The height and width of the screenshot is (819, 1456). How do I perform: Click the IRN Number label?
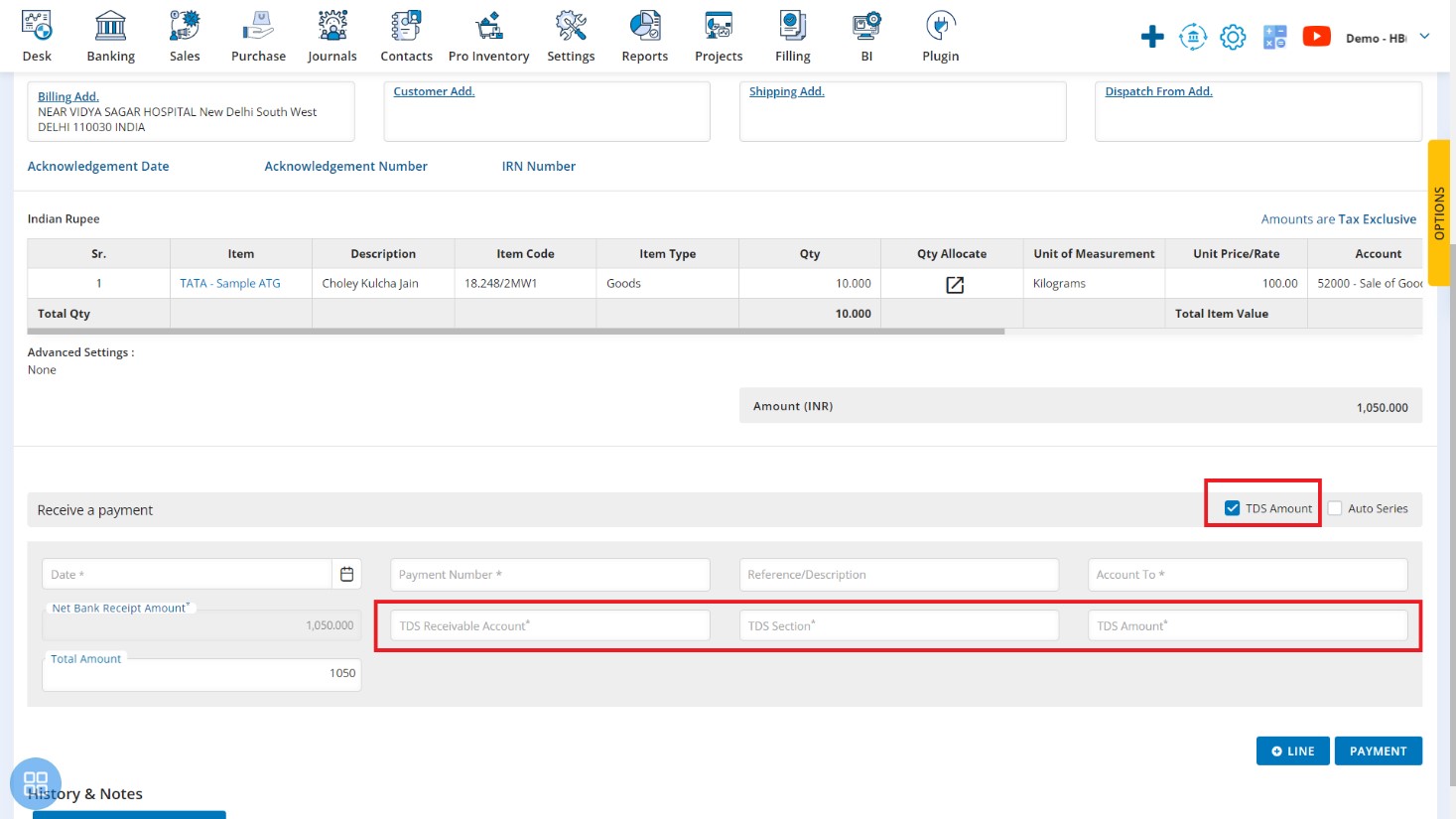(538, 167)
